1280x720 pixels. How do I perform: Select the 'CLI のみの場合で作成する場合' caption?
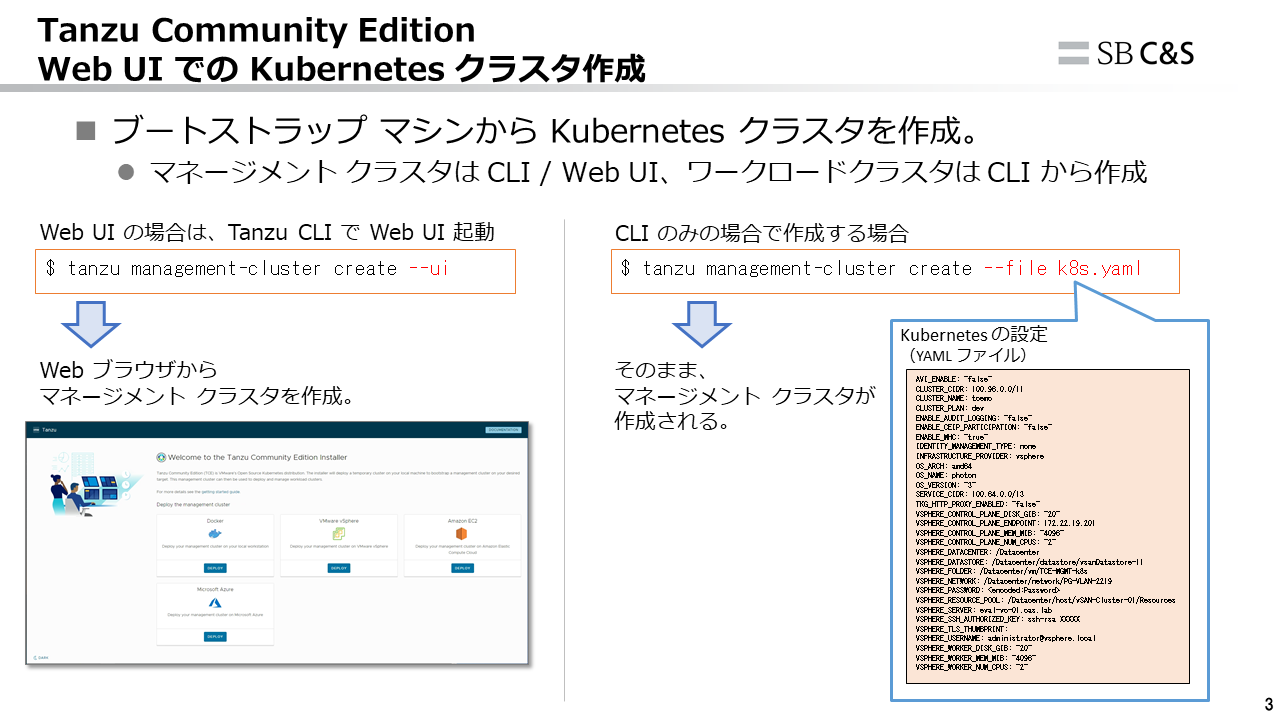(x=762, y=233)
